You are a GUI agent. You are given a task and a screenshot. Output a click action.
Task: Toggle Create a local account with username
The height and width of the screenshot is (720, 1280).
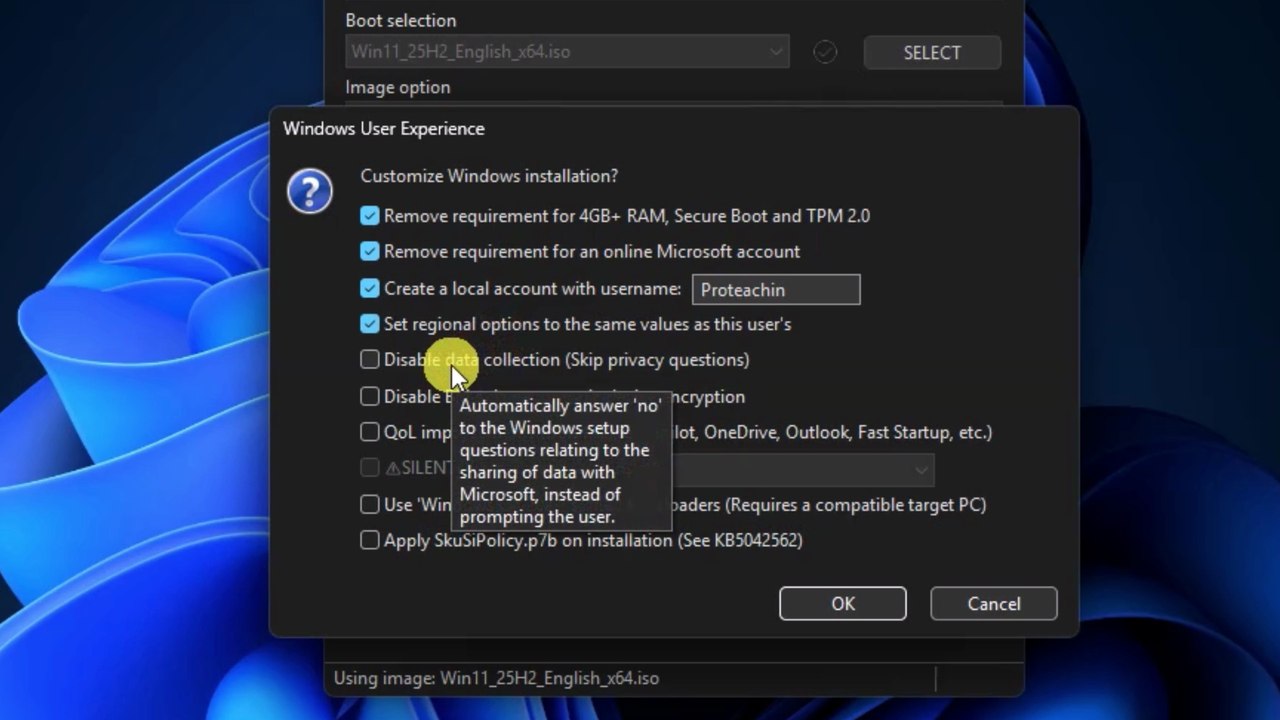coord(370,288)
